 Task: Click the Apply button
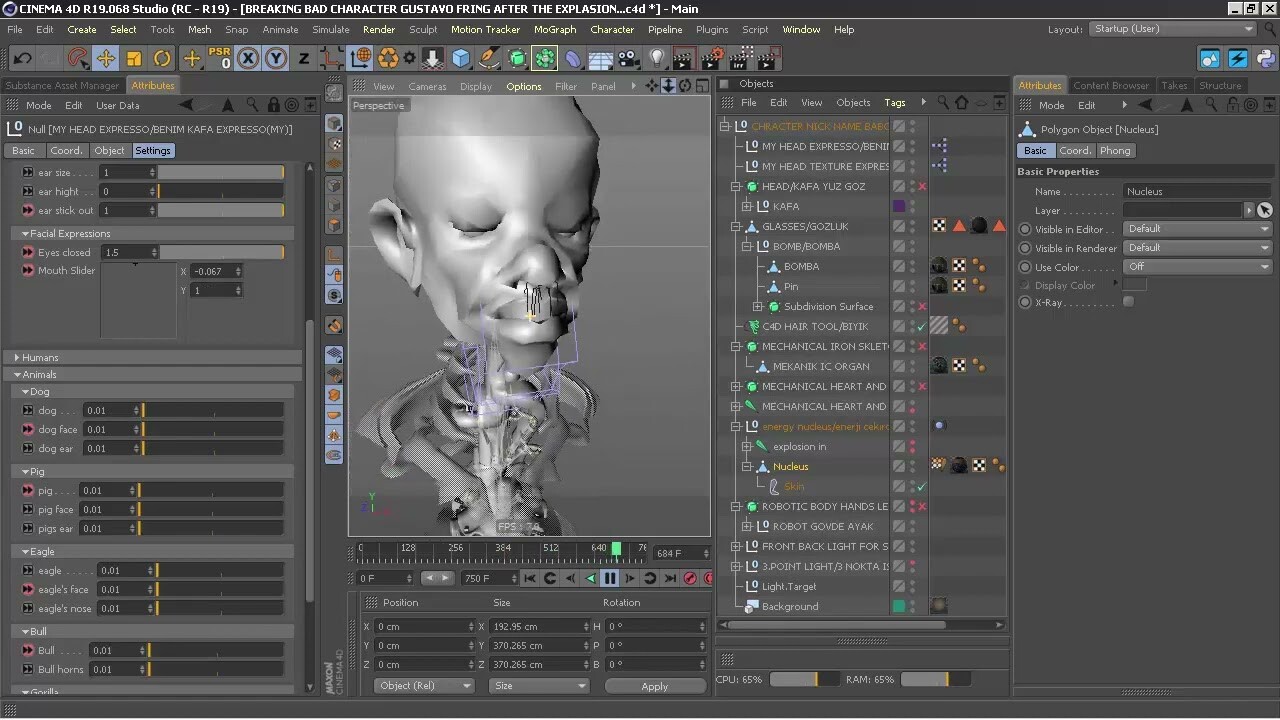(655, 686)
